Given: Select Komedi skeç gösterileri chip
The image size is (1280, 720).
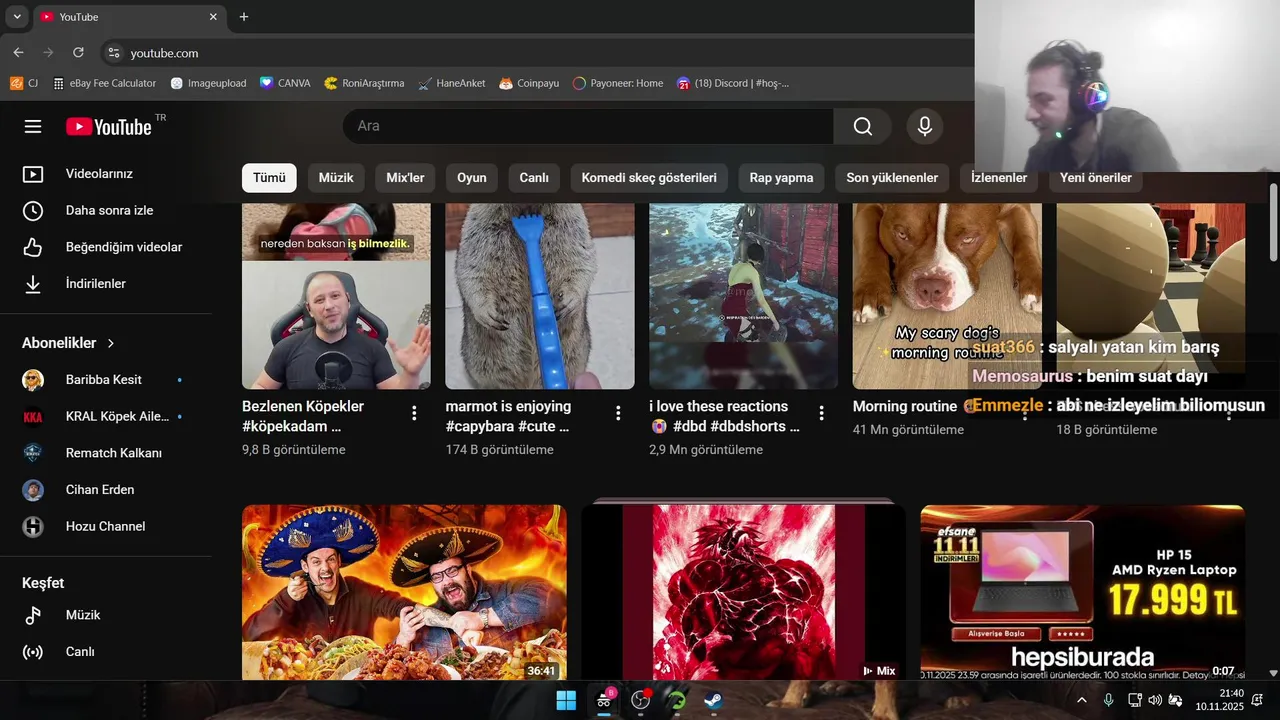Looking at the screenshot, I should [x=649, y=178].
